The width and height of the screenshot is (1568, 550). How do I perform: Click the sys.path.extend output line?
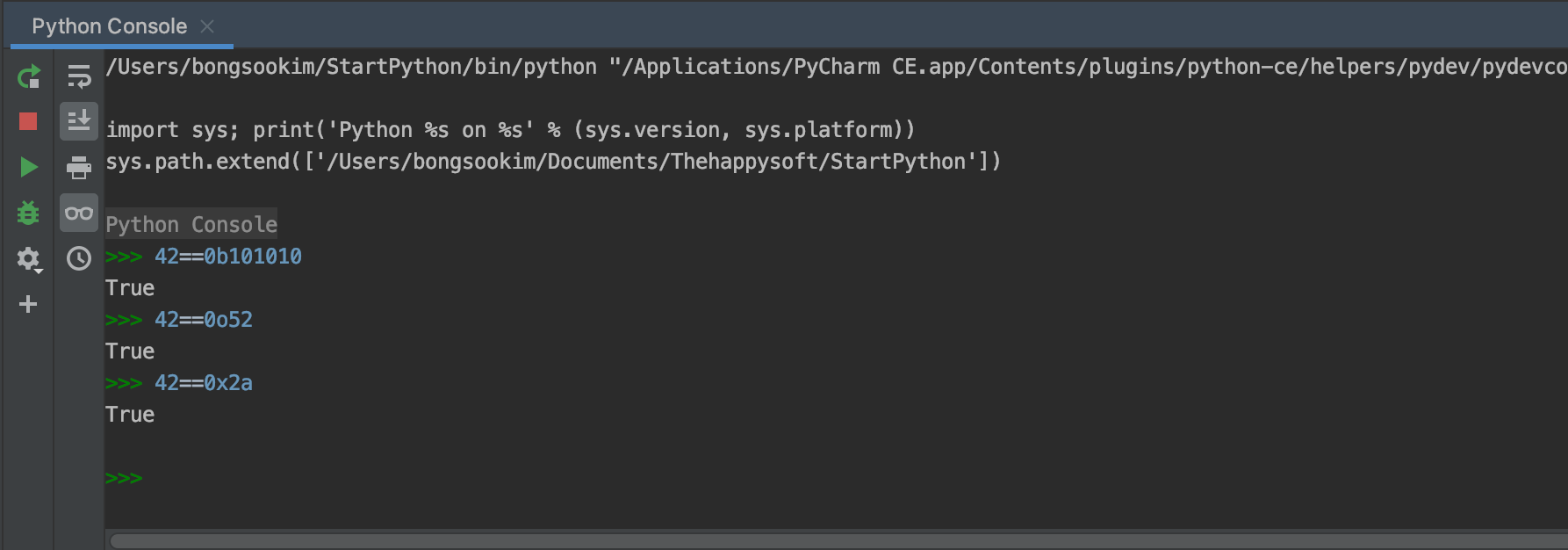click(x=553, y=162)
